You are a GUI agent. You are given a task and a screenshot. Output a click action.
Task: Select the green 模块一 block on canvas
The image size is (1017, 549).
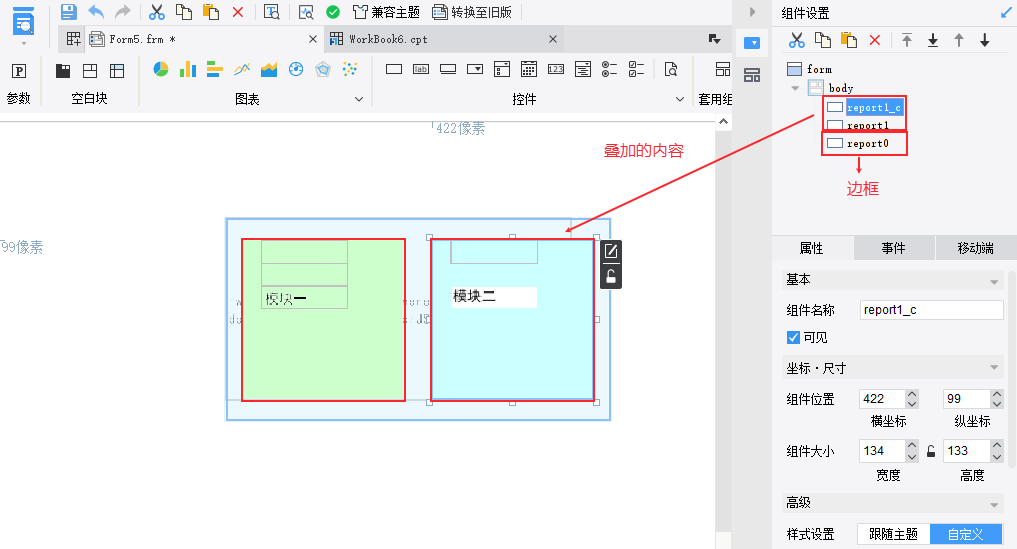click(323, 319)
